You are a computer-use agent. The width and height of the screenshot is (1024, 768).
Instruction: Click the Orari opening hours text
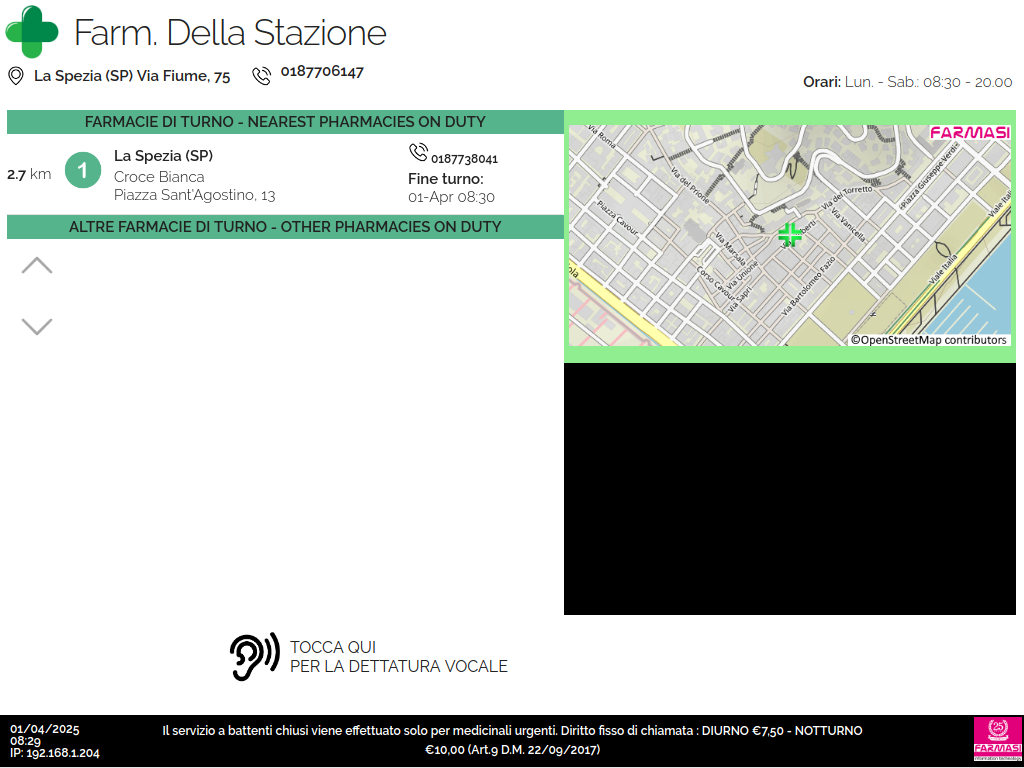(907, 82)
